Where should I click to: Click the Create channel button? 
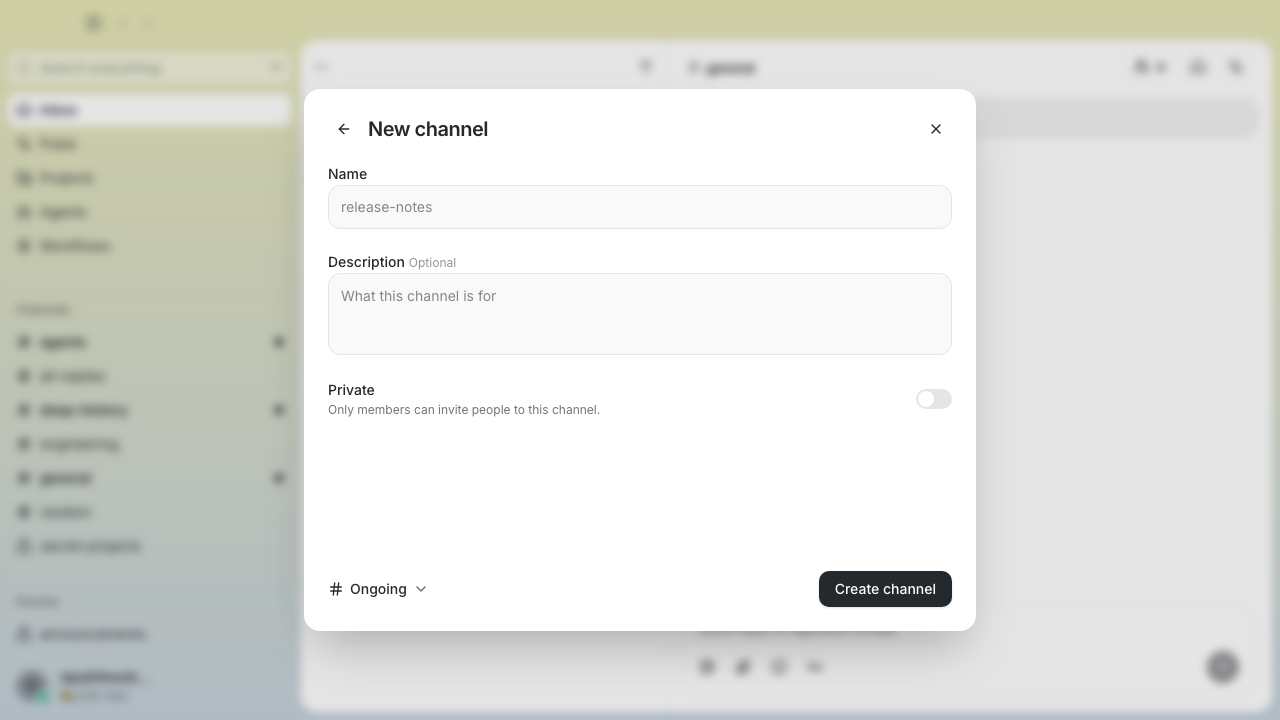[x=885, y=589]
